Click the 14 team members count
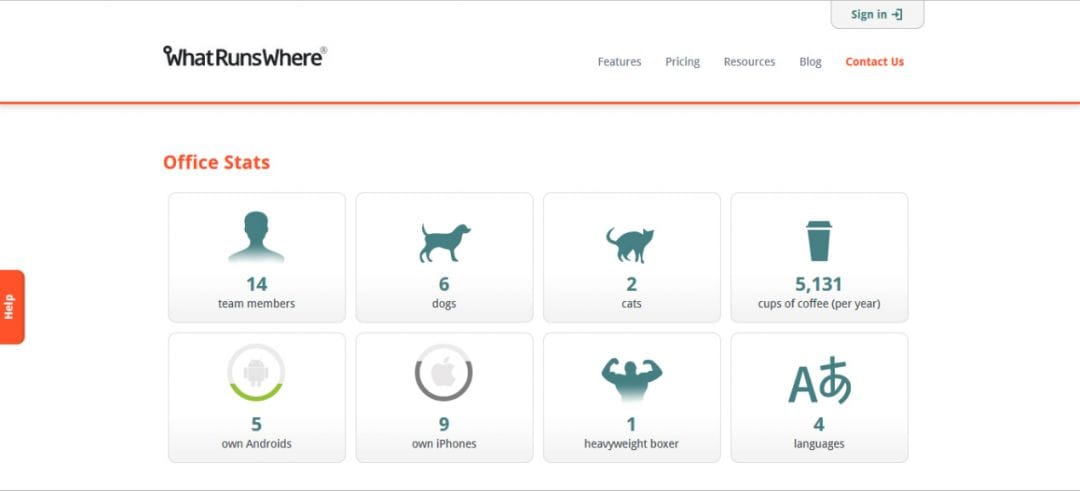This screenshot has width=1080, height=491. point(256,284)
